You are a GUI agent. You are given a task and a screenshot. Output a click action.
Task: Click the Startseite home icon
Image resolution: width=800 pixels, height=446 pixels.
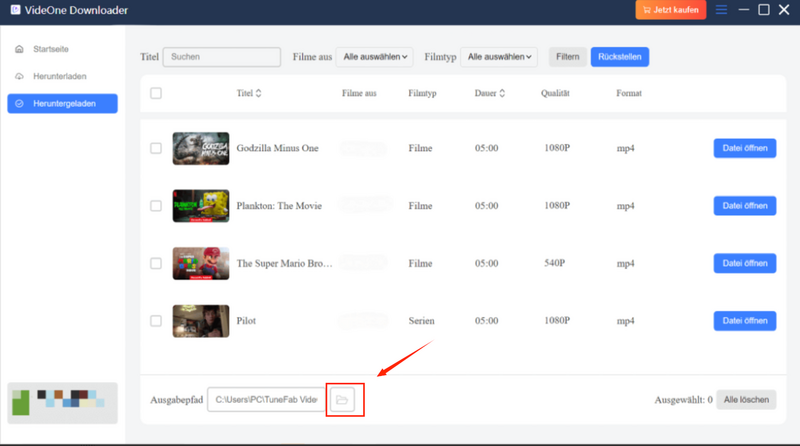point(20,49)
